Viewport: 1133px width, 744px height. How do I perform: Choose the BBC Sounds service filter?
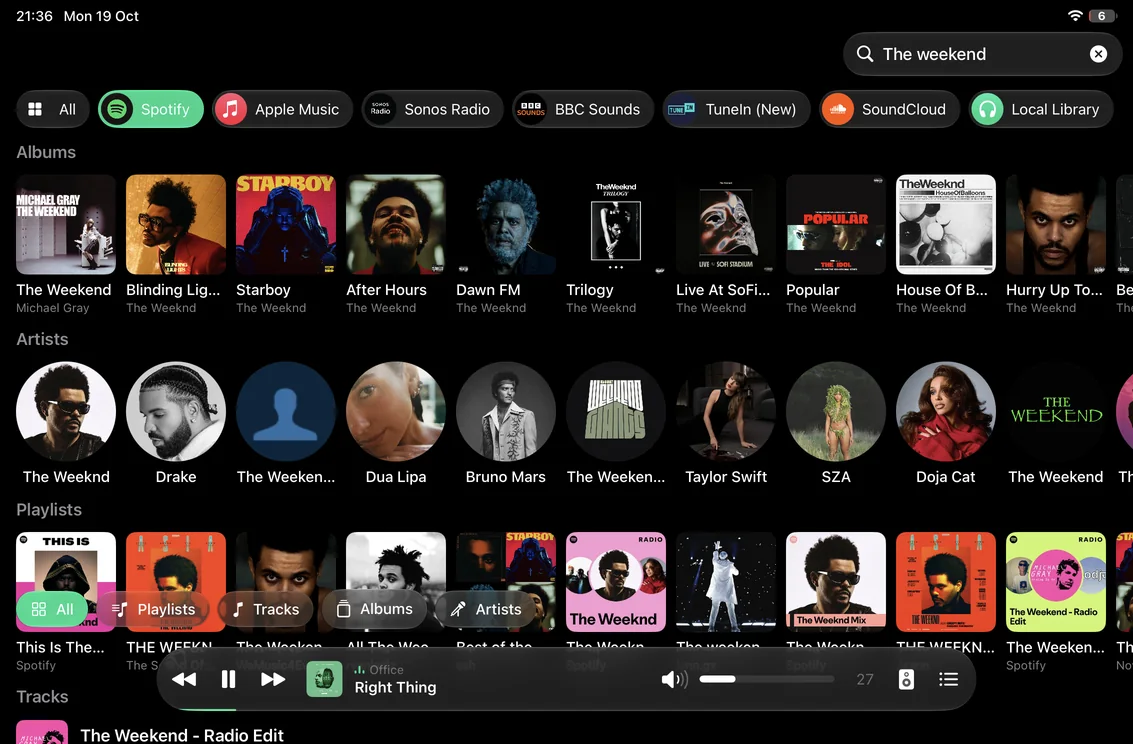[x=582, y=109]
